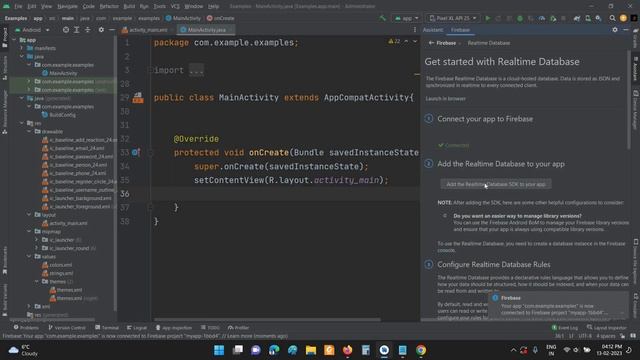Open the Build menu
Viewport: 640px width, 360px height.
(129, 7)
